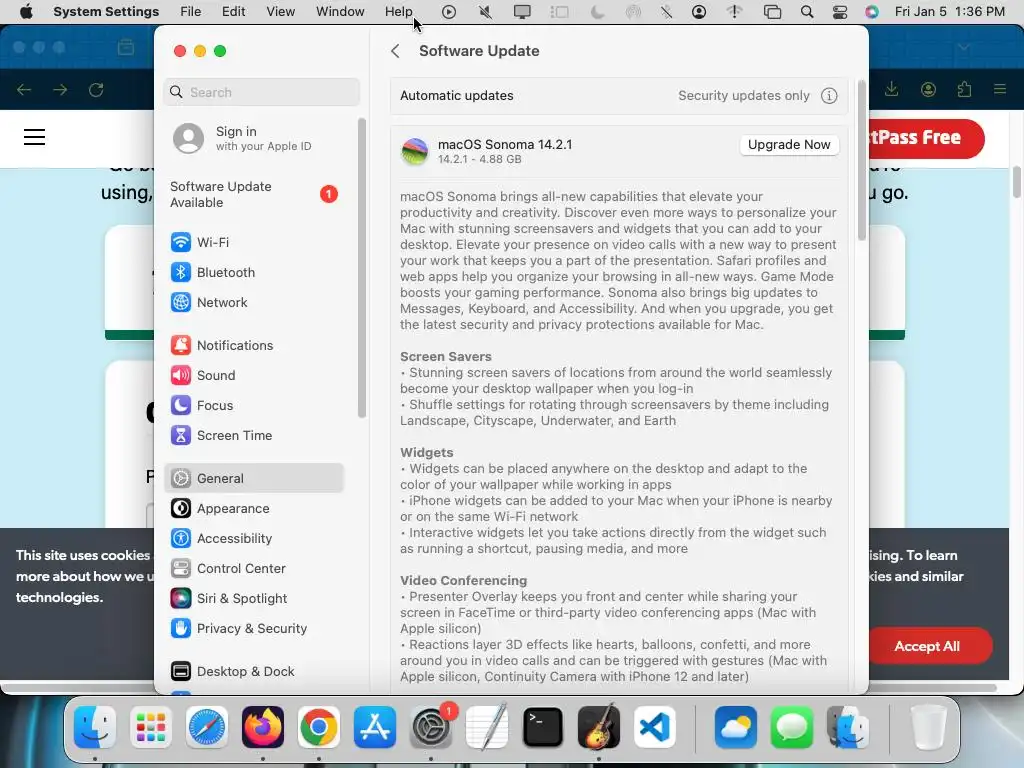This screenshot has width=1024, height=768.
Task: Open Firefox from the Dock
Action: point(263,727)
